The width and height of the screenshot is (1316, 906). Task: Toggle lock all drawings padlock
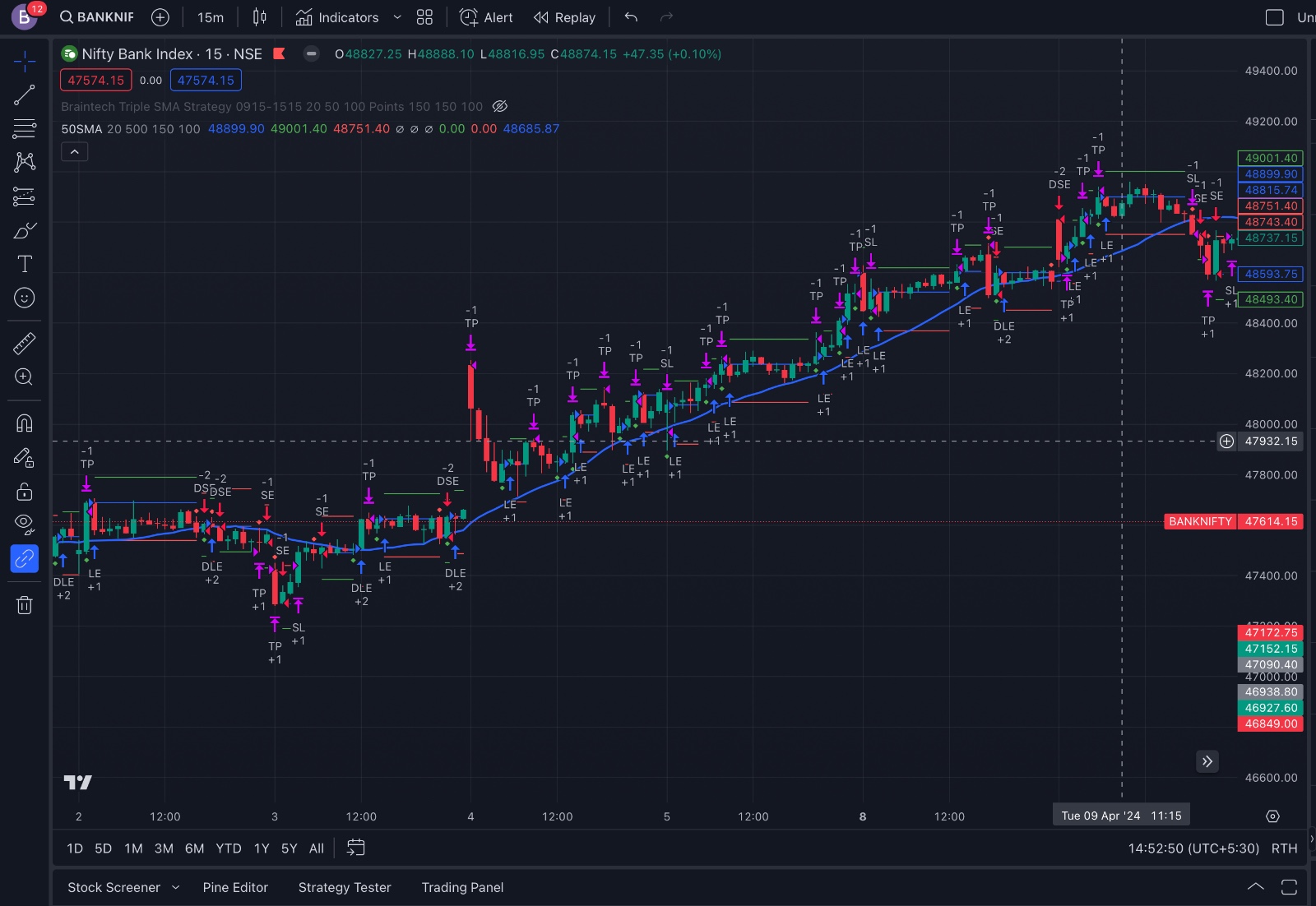point(25,492)
